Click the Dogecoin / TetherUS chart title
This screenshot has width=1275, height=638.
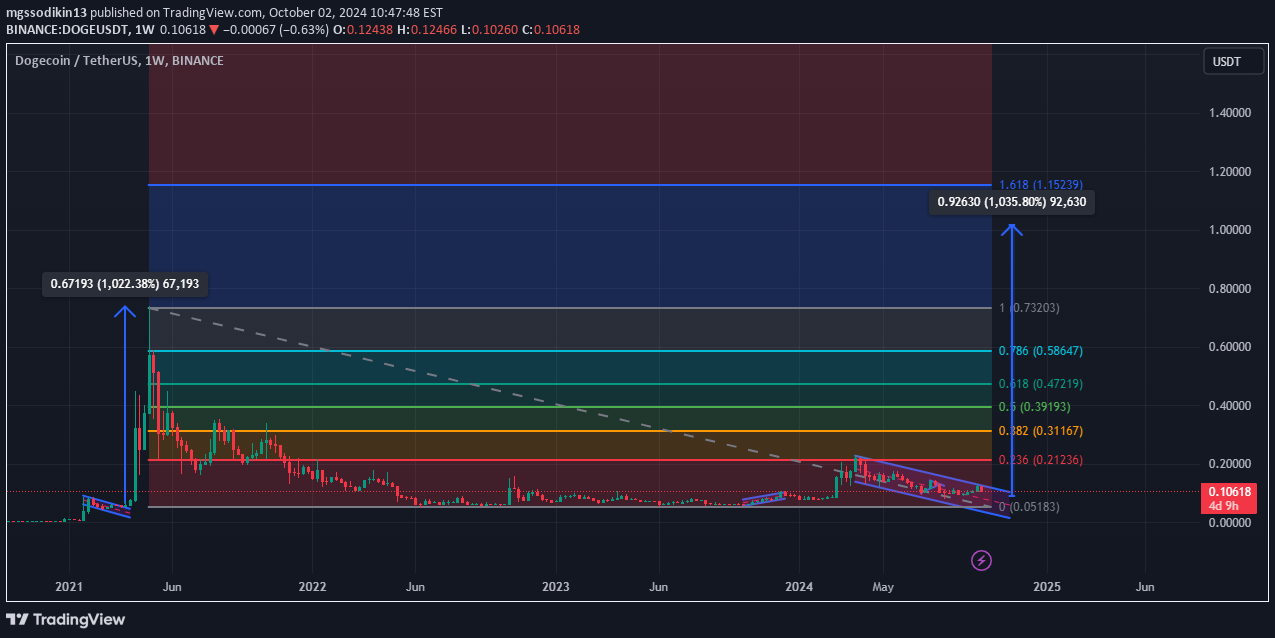120,61
